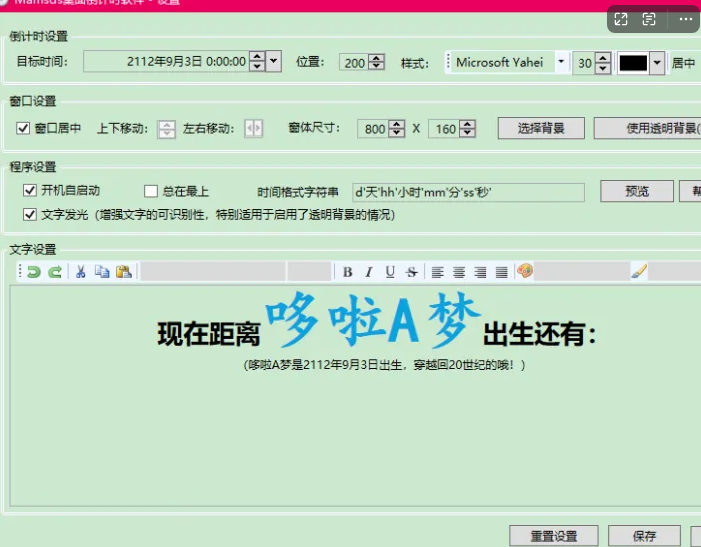Click the scissors cut icon

tap(81, 272)
